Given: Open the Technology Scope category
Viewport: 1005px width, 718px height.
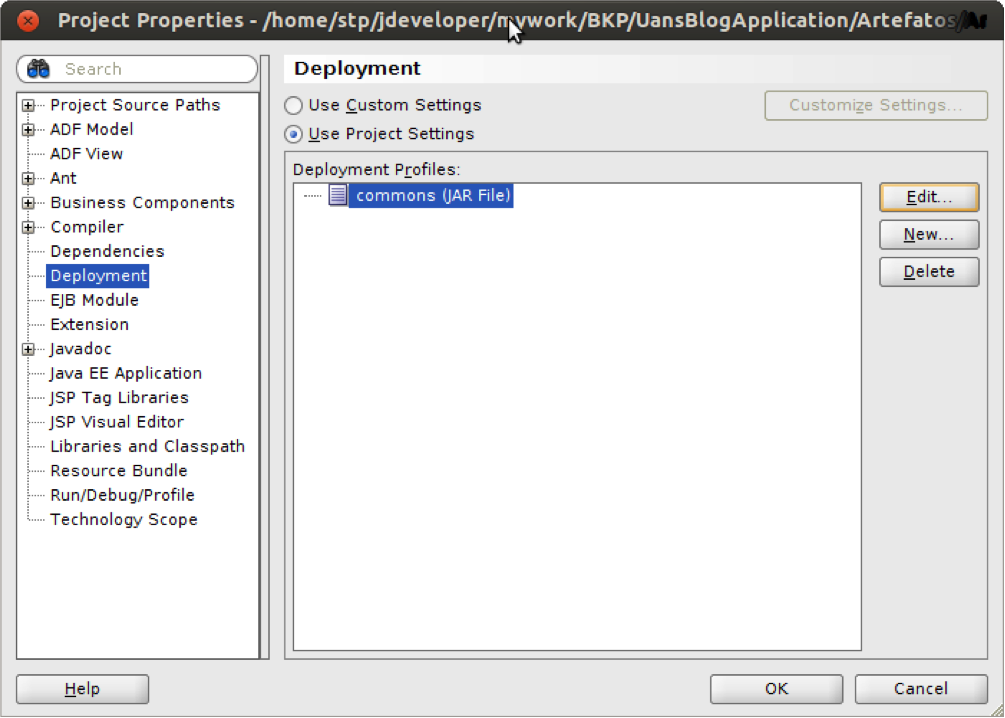Looking at the screenshot, I should tap(124, 519).
